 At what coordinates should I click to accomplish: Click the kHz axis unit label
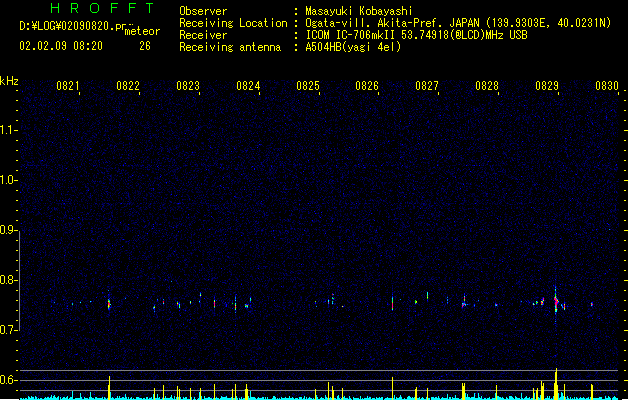tap(9, 81)
